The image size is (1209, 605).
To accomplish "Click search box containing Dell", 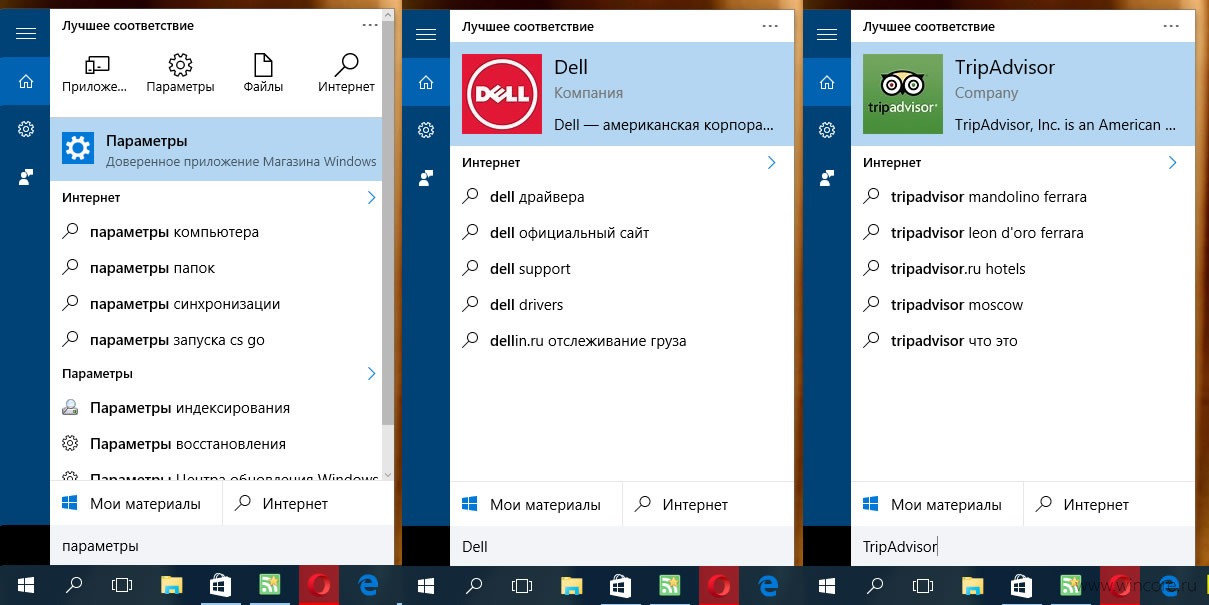I will tap(622, 546).
